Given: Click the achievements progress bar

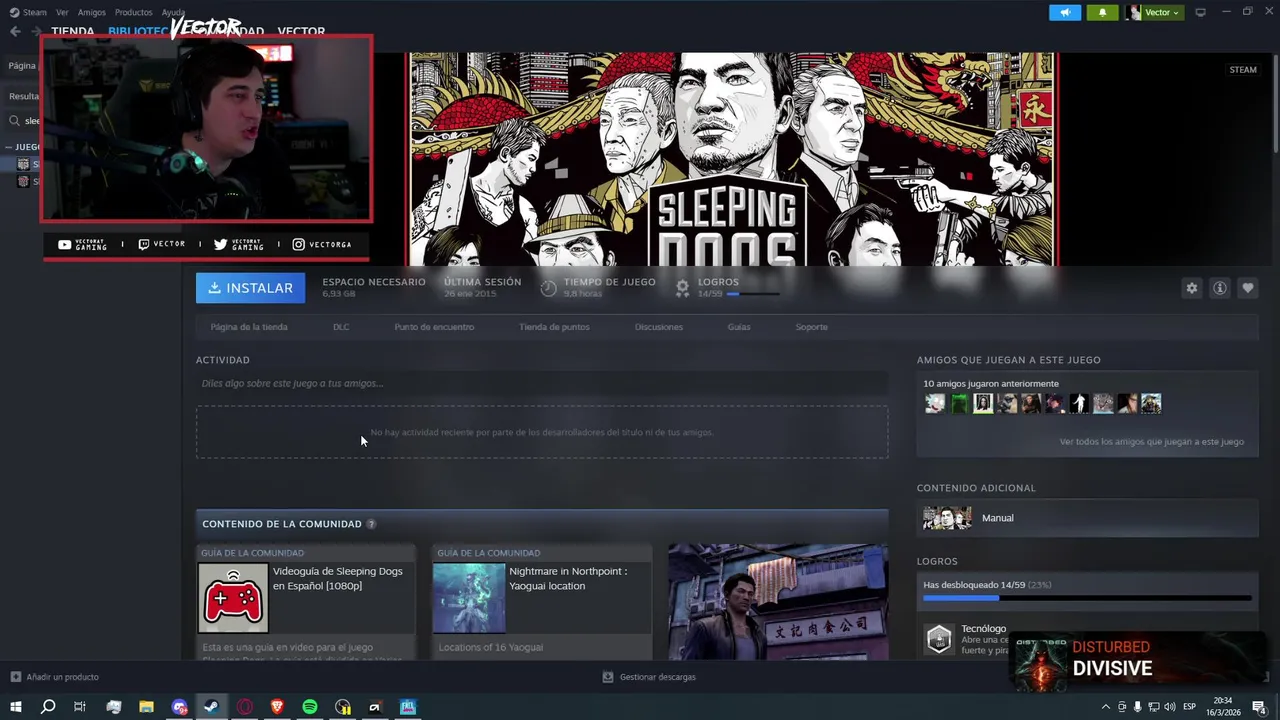Looking at the screenshot, I should coord(1087,598).
